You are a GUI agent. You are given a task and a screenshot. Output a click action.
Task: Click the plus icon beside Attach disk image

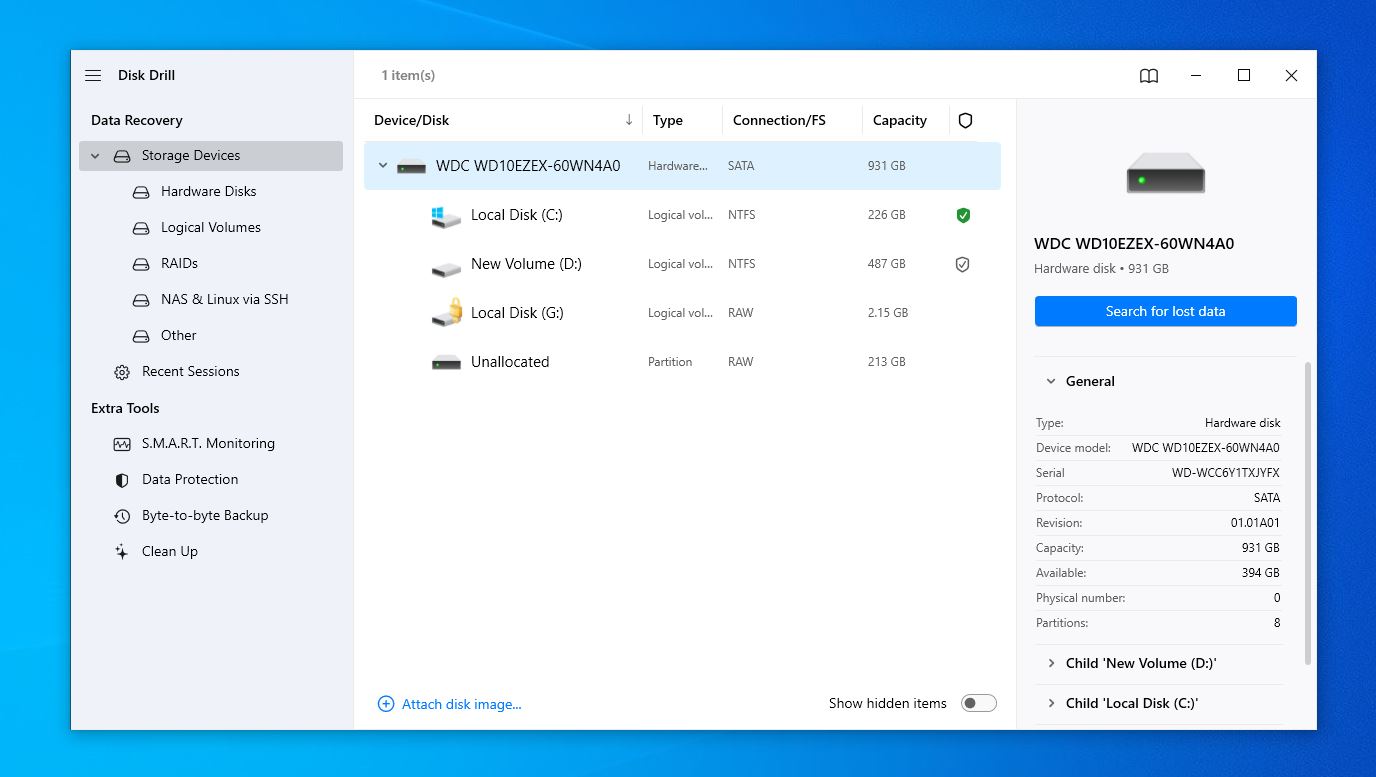click(386, 704)
